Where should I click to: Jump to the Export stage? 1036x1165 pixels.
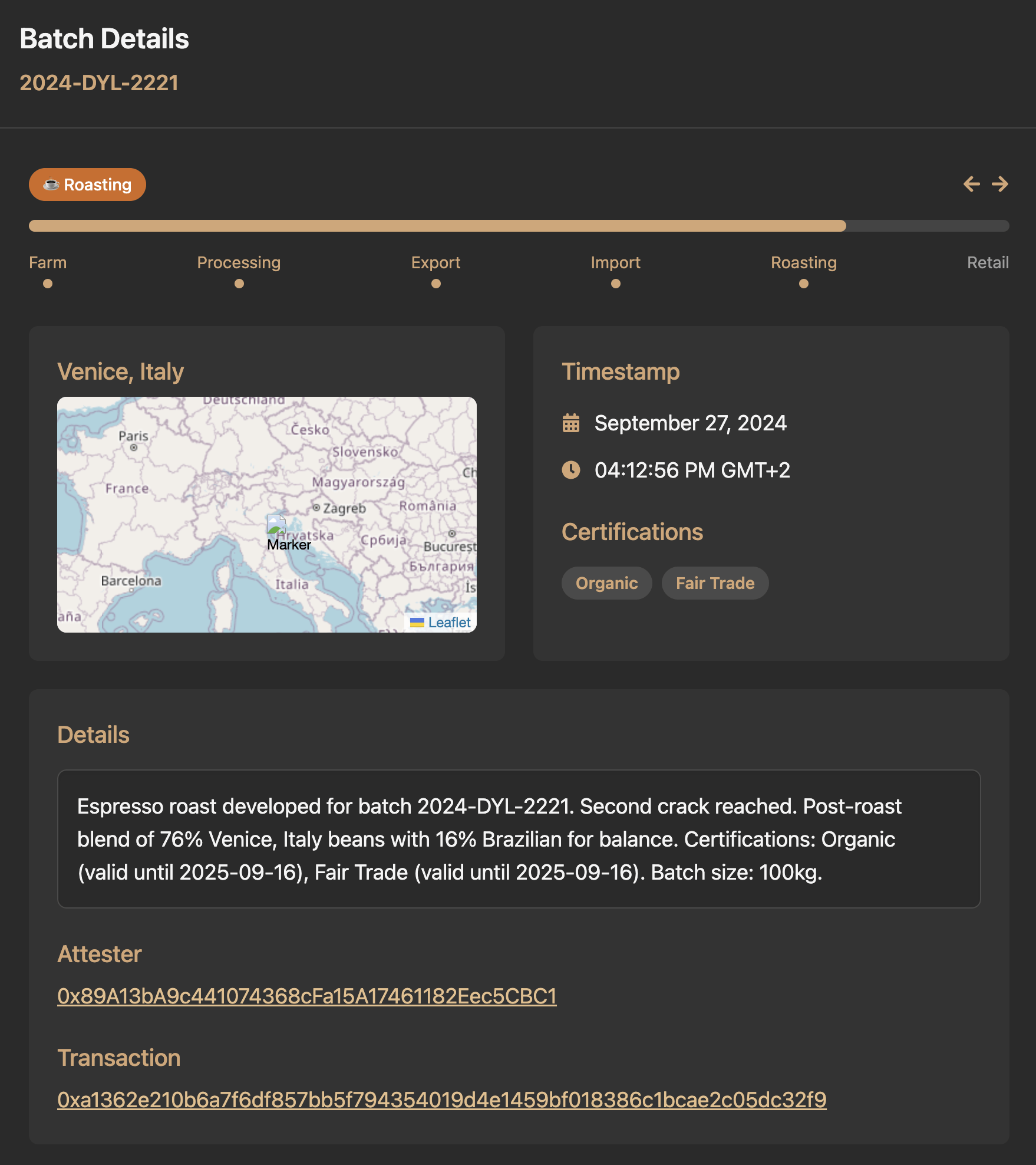(435, 284)
